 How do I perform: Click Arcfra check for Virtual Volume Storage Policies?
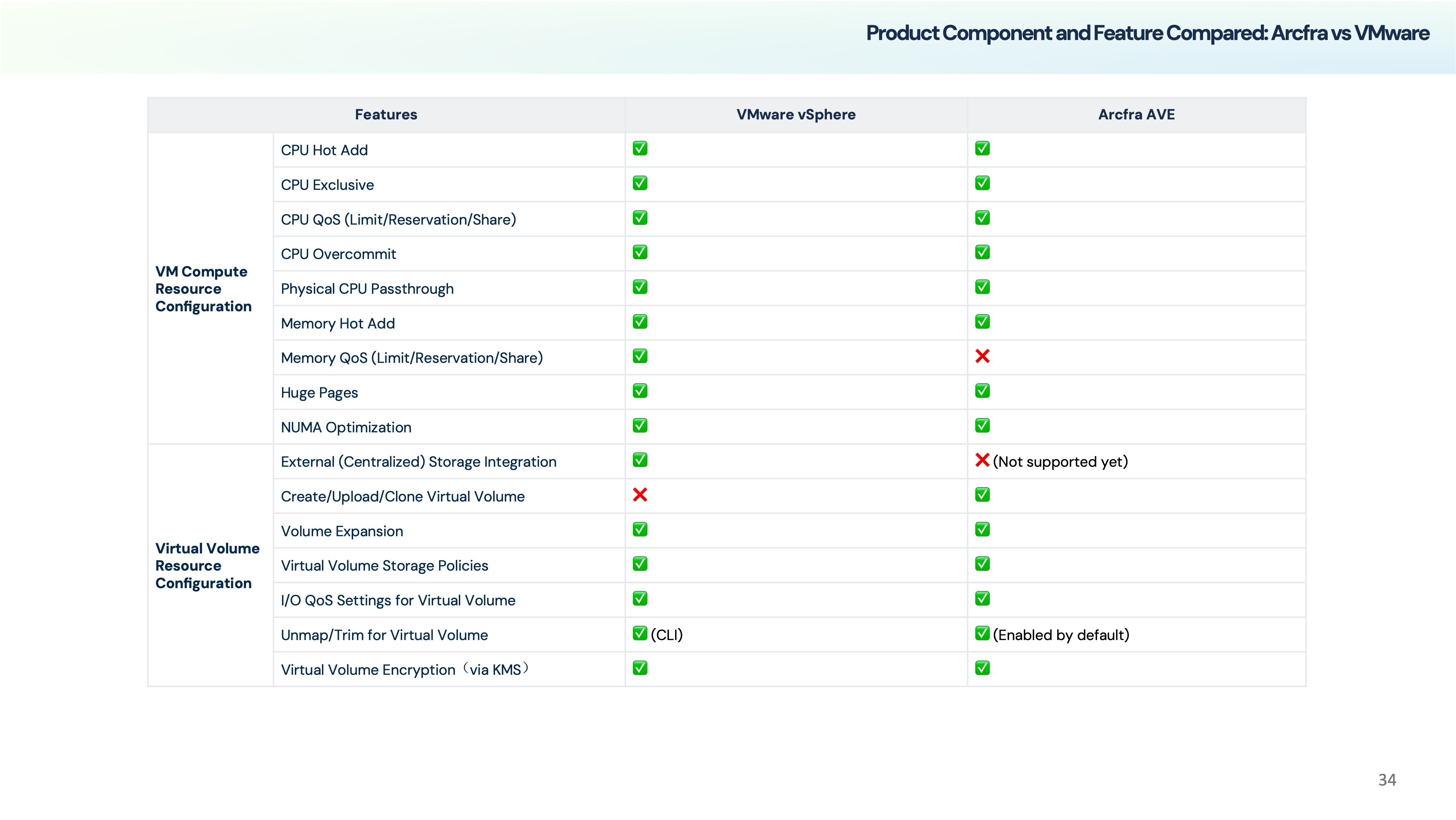[982, 564]
